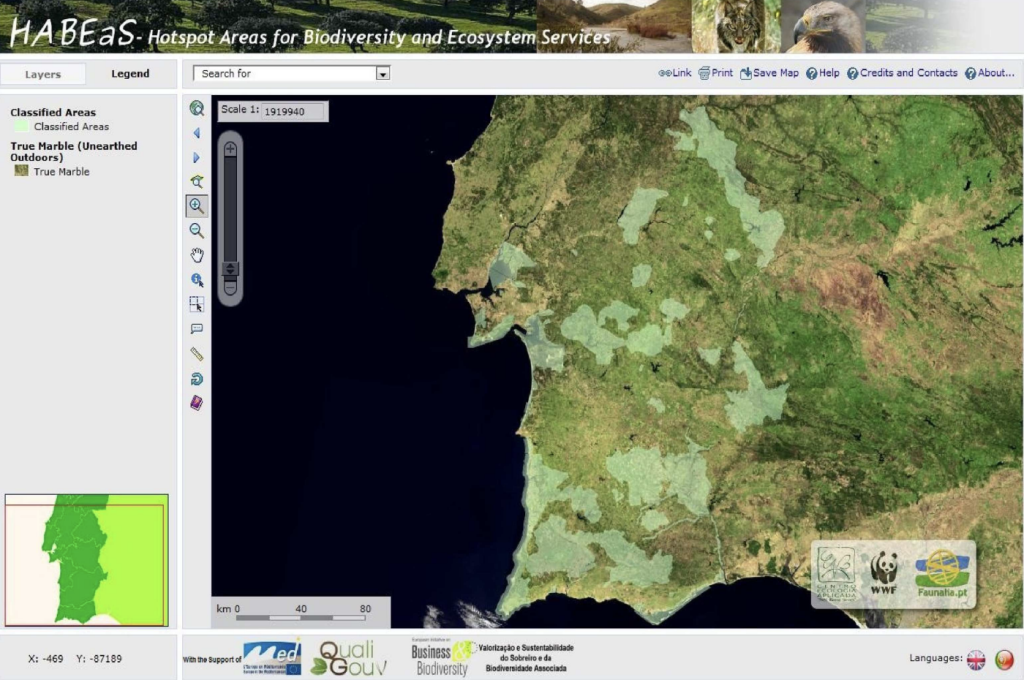Screen dimensions: 1024x680
Task: Switch language to English flag
Action: coord(976,660)
